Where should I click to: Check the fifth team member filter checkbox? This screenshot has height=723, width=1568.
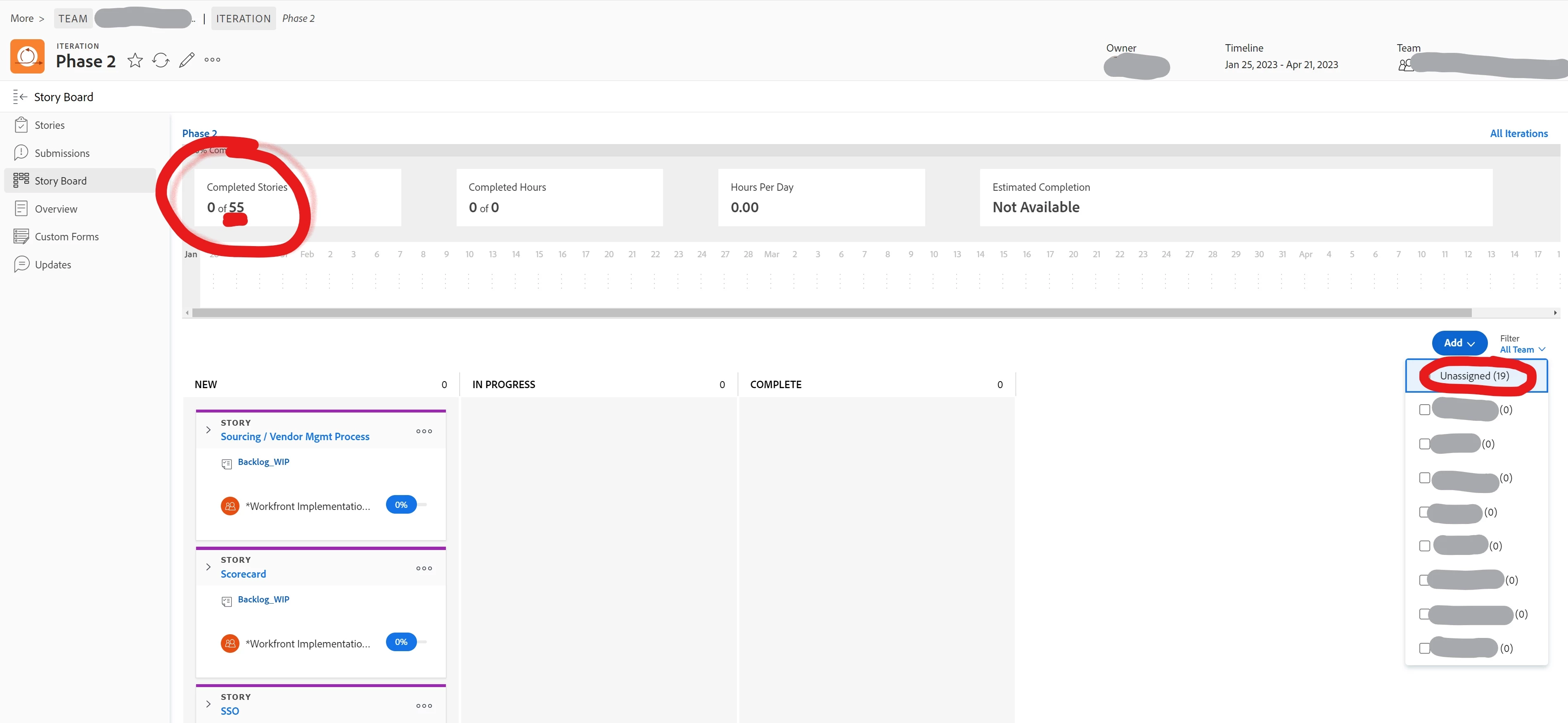point(1424,546)
